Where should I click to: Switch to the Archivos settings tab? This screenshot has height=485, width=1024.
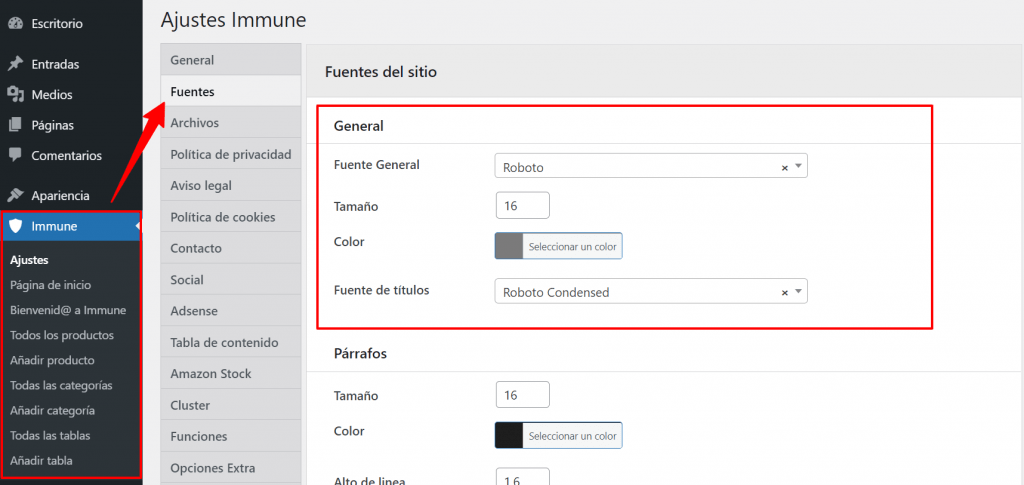194,123
